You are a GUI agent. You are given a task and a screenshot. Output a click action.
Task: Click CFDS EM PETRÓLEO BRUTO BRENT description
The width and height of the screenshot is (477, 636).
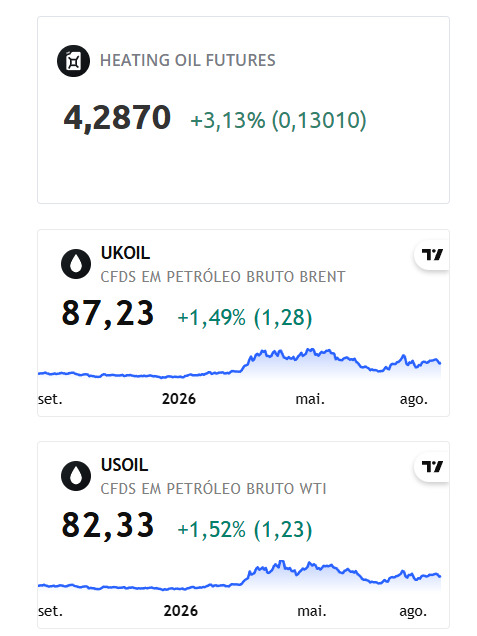[x=223, y=277]
